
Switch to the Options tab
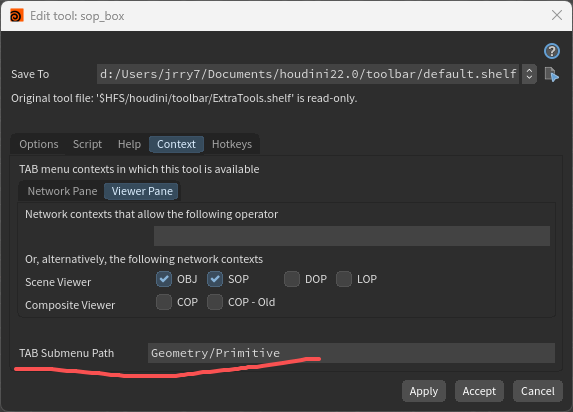(39, 144)
